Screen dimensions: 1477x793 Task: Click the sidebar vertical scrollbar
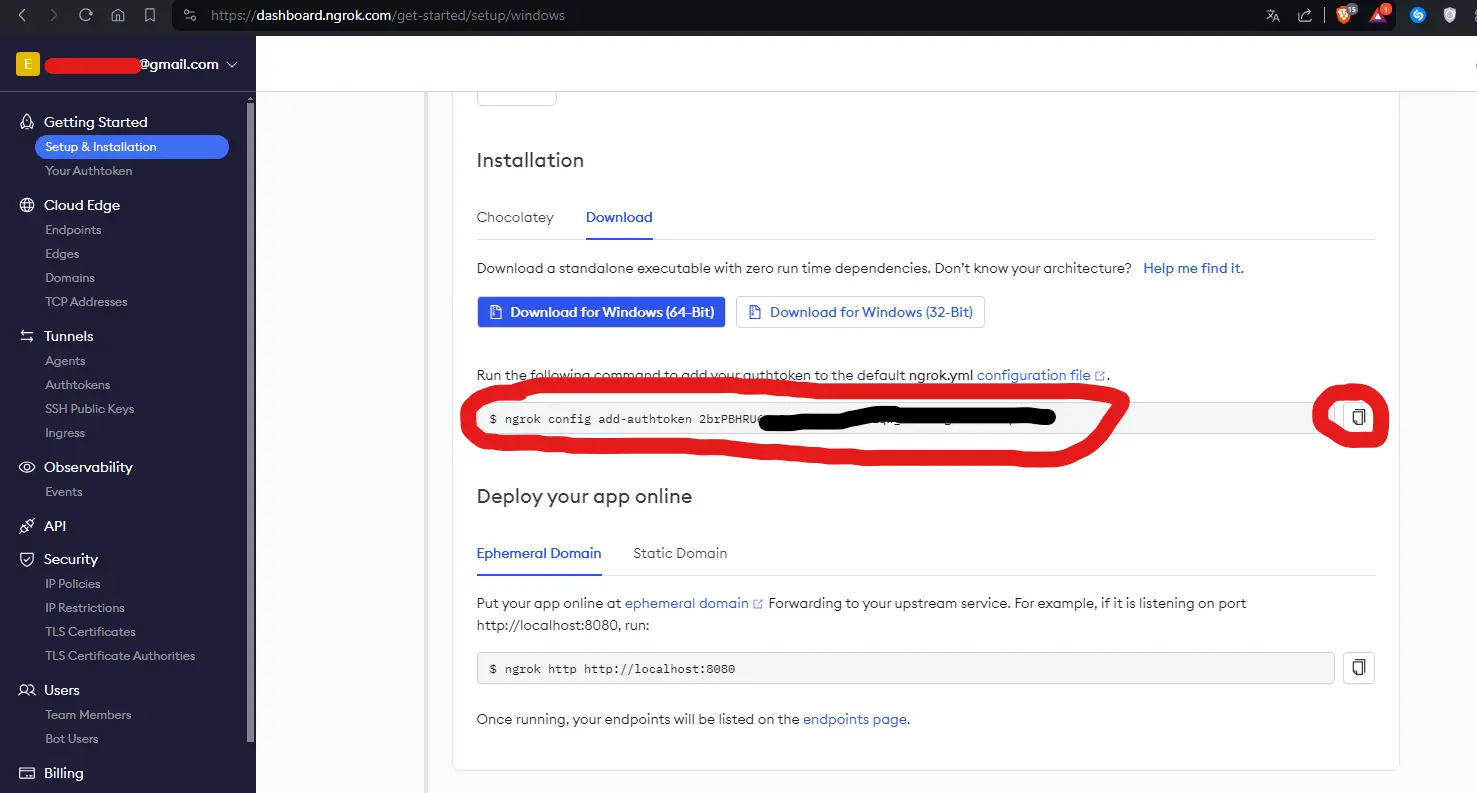pos(251,420)
